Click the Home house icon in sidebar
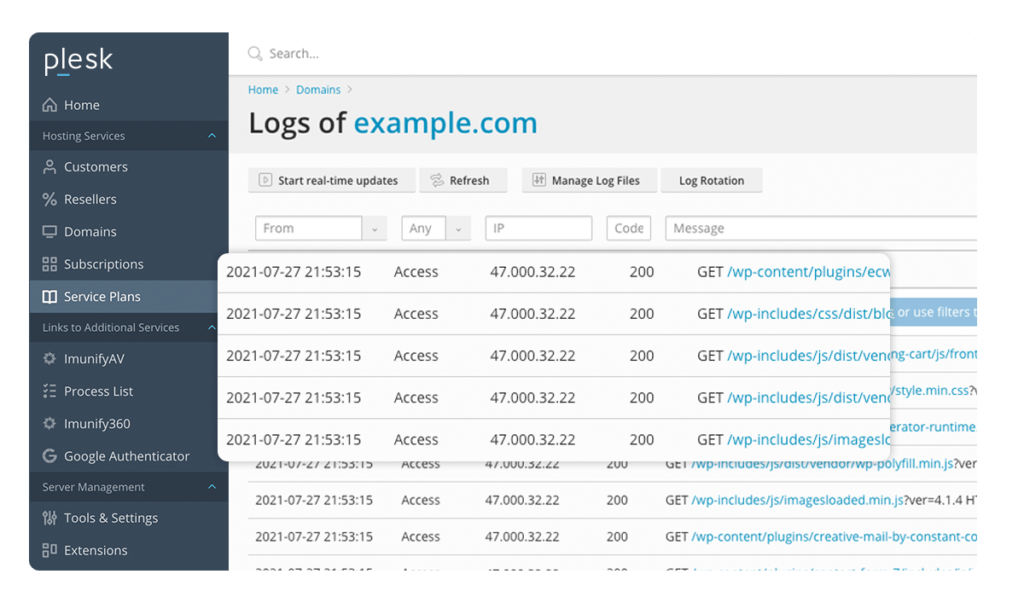Screen dimensions: 1024x597 [x=50, y=105]
